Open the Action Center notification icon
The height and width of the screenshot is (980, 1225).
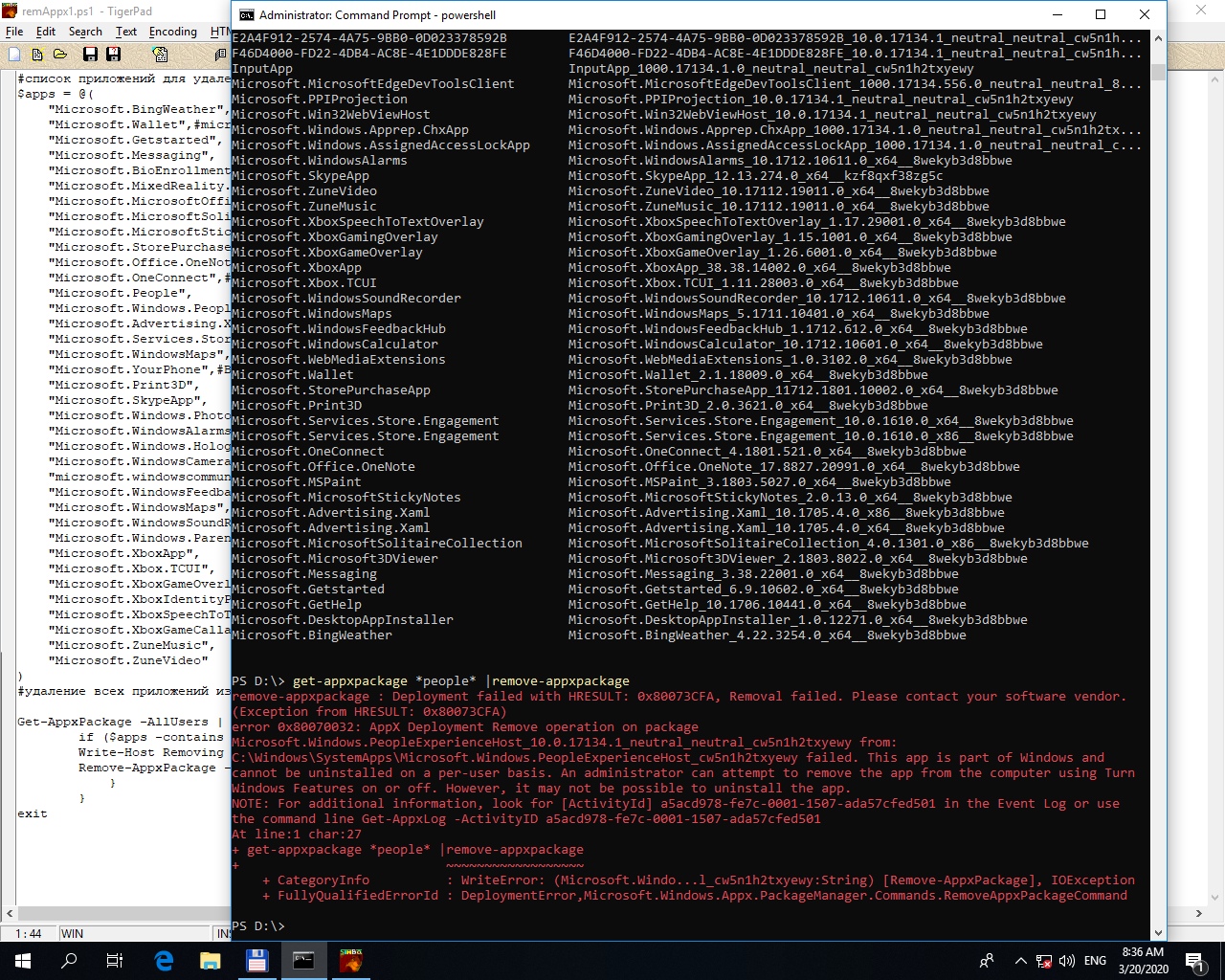[1194, 961]
